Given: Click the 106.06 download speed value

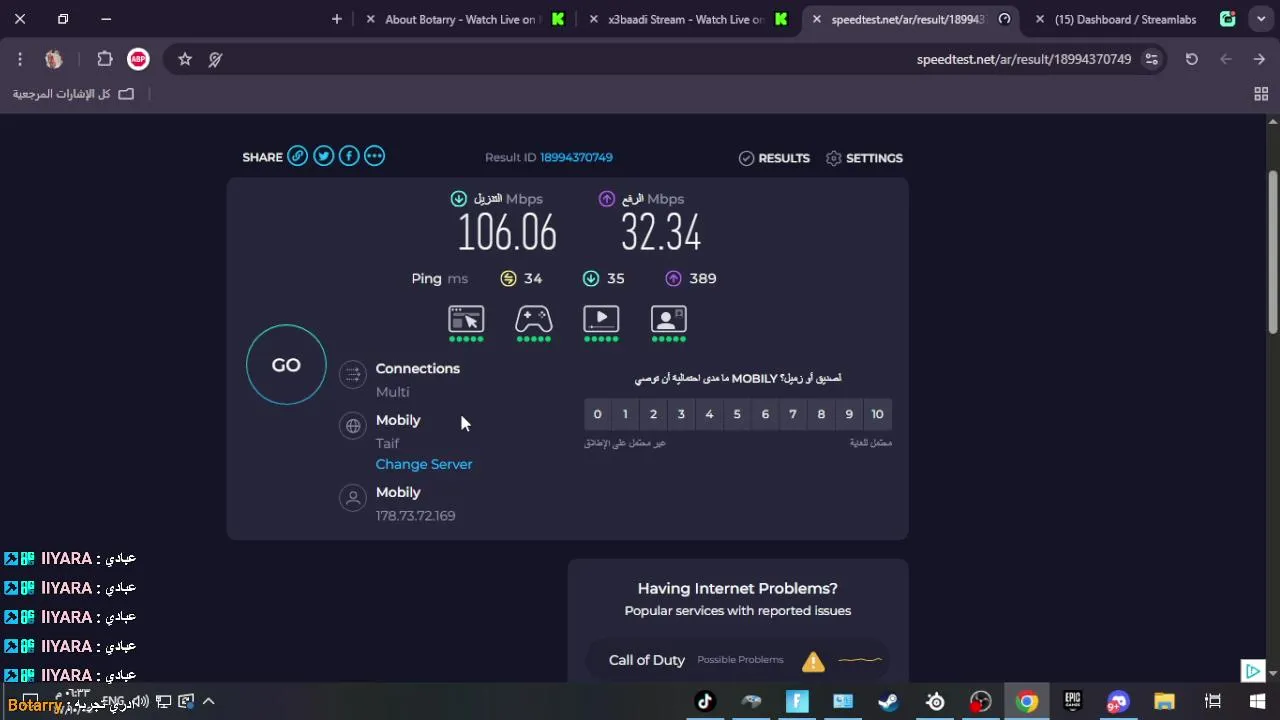Looking at the screenshot, I should tap(507, 233).
